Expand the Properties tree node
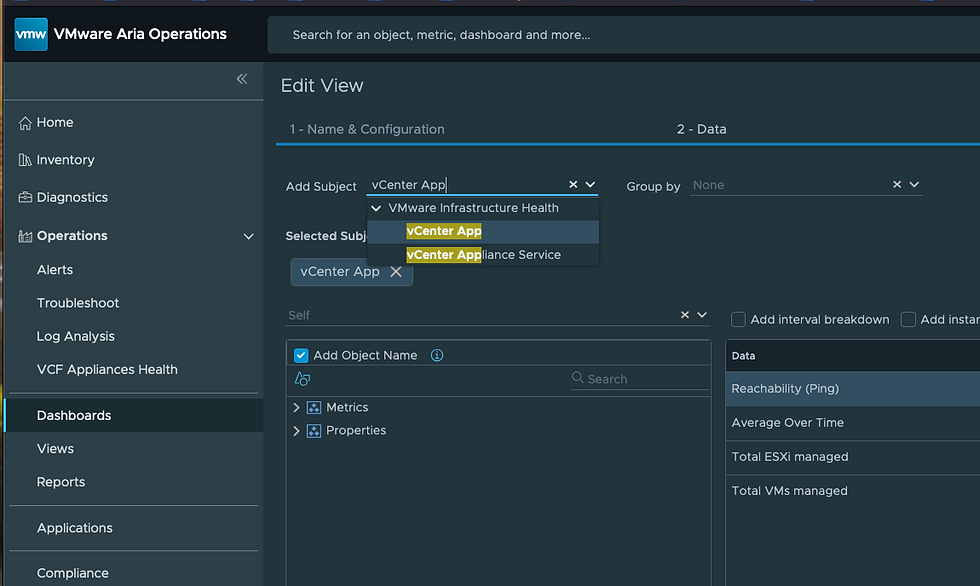The height and width of the screenshot is (586, 980). pyautogui.click(x=296, y=430)
